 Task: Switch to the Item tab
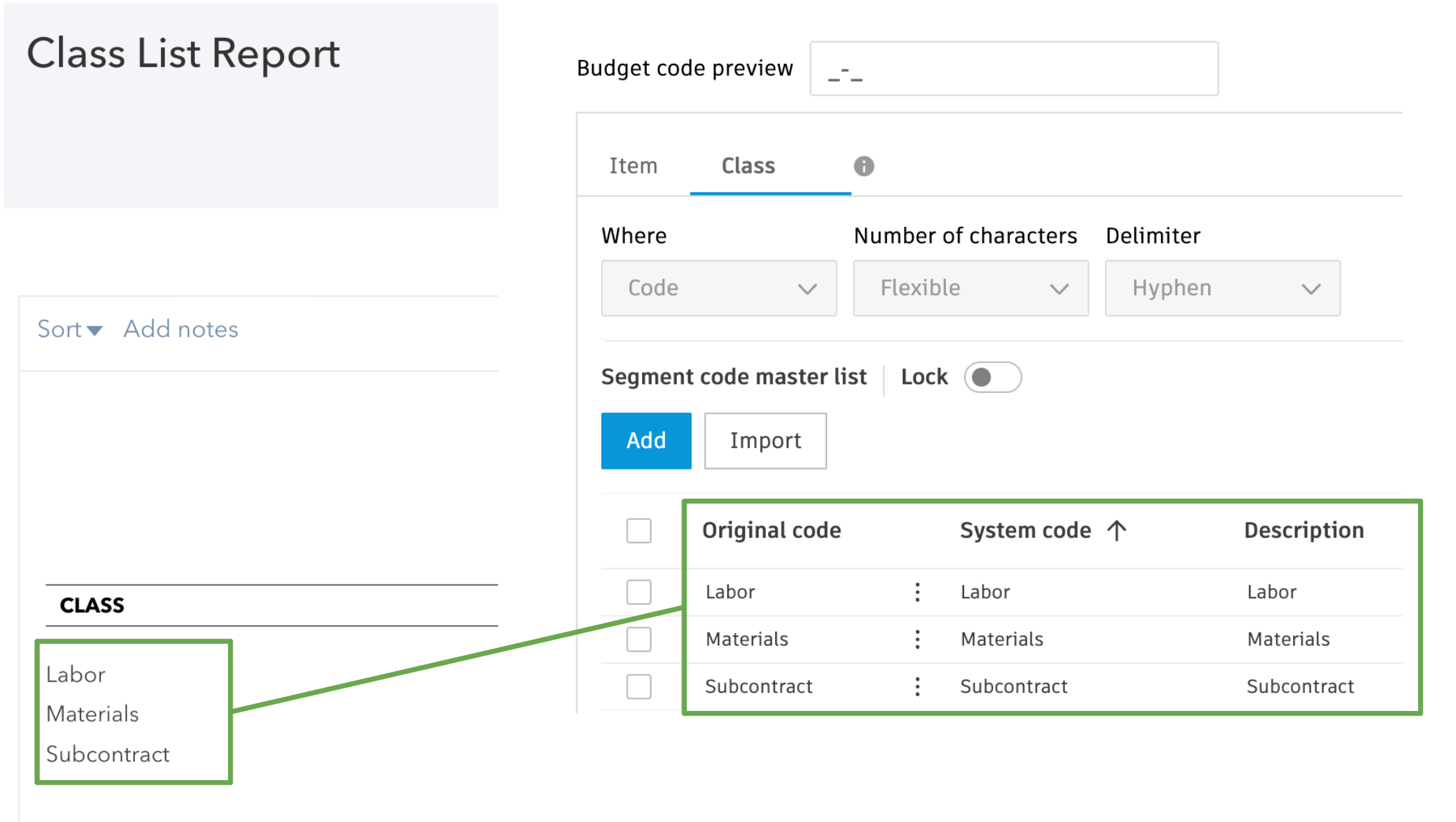634,166
